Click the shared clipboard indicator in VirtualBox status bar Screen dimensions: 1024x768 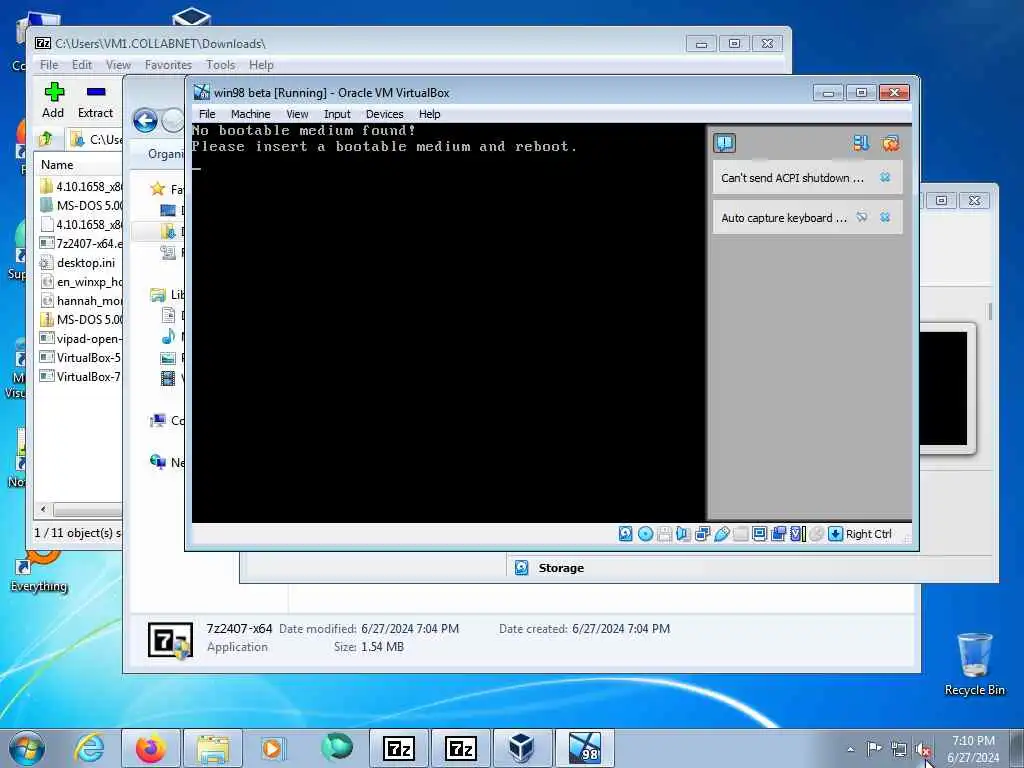click(778, 534)
